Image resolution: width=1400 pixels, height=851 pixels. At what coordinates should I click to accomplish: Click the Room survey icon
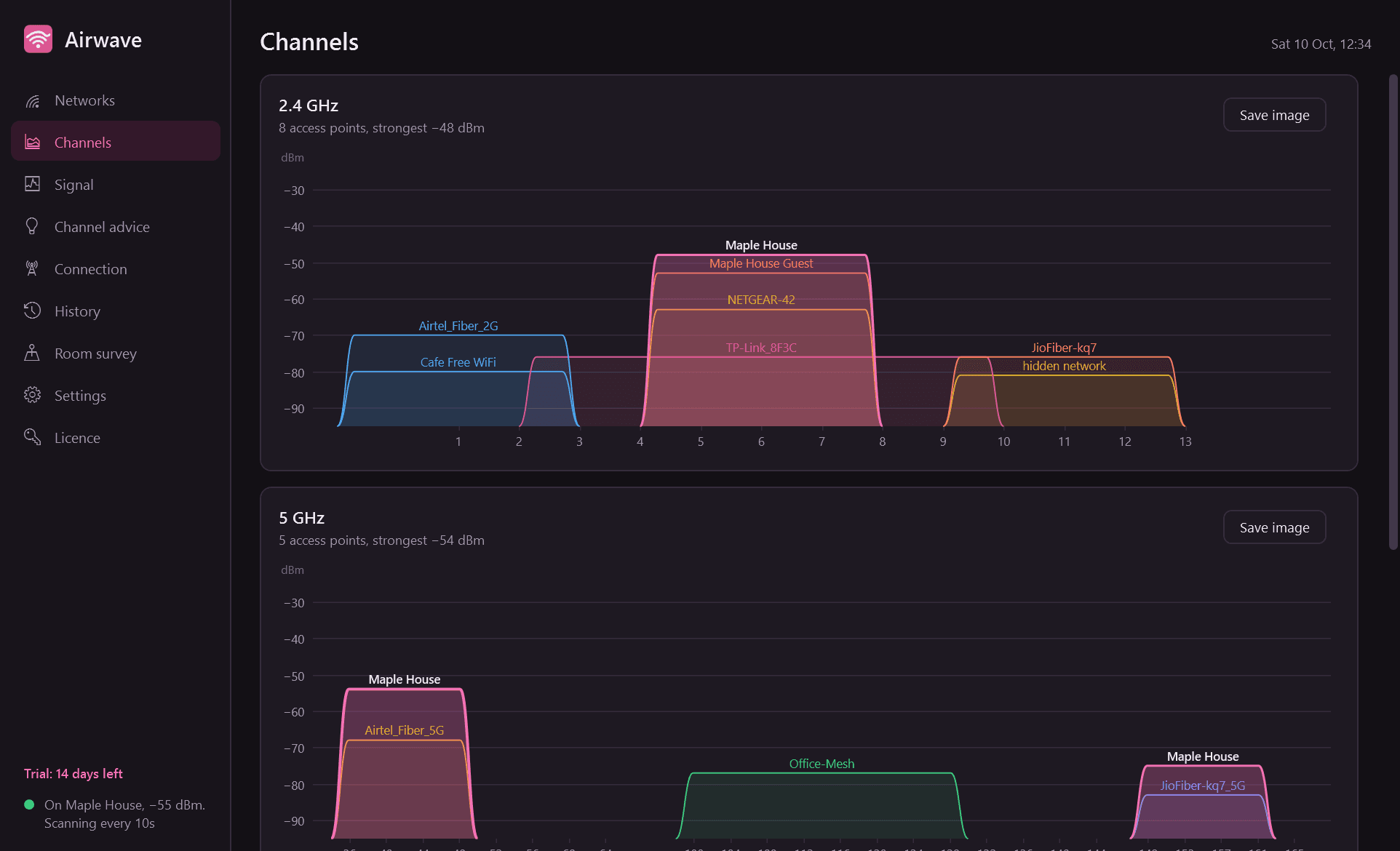tap(32, 353)
